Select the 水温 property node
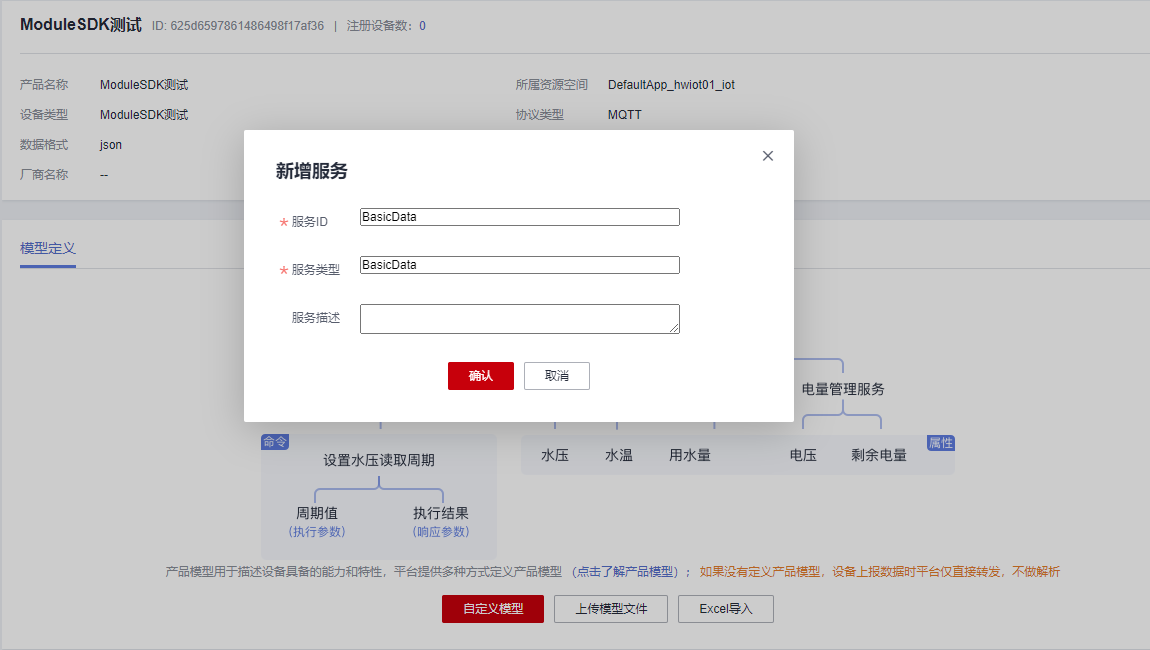 617,454
